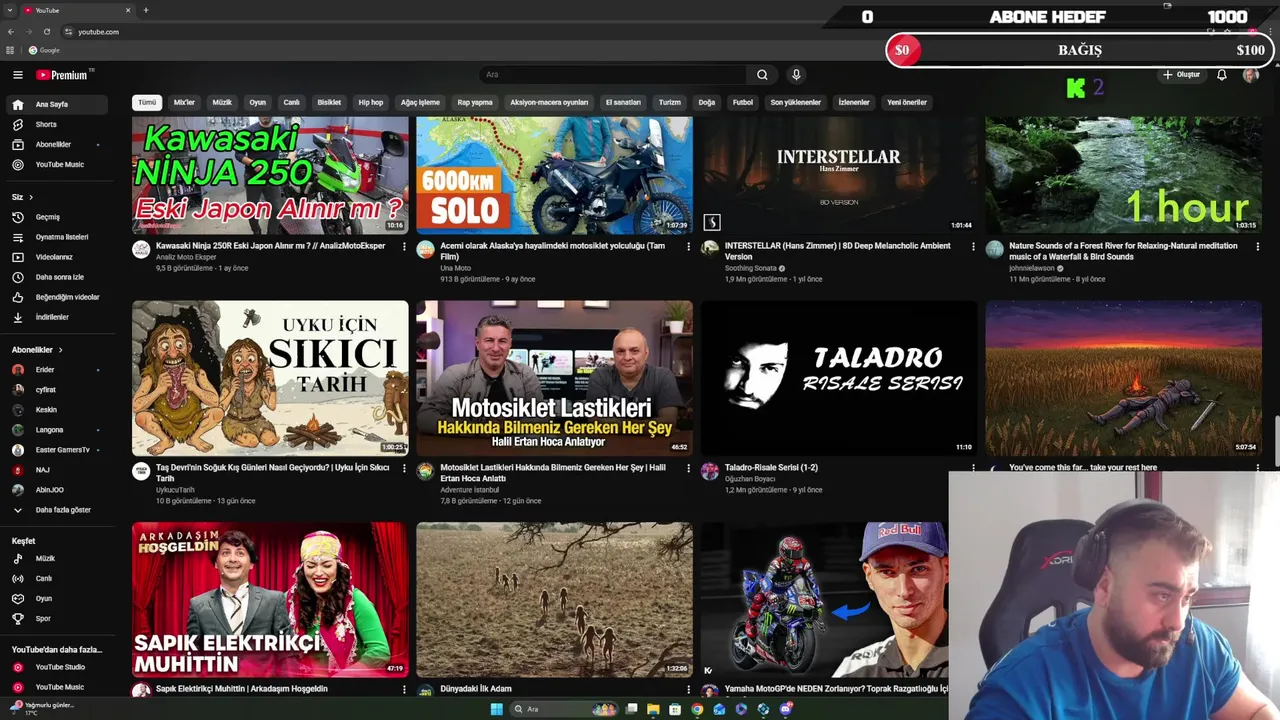Open Una Moto channel avatar
Viewport: 1280px width, 720px height.
click(x=425, y=249)
